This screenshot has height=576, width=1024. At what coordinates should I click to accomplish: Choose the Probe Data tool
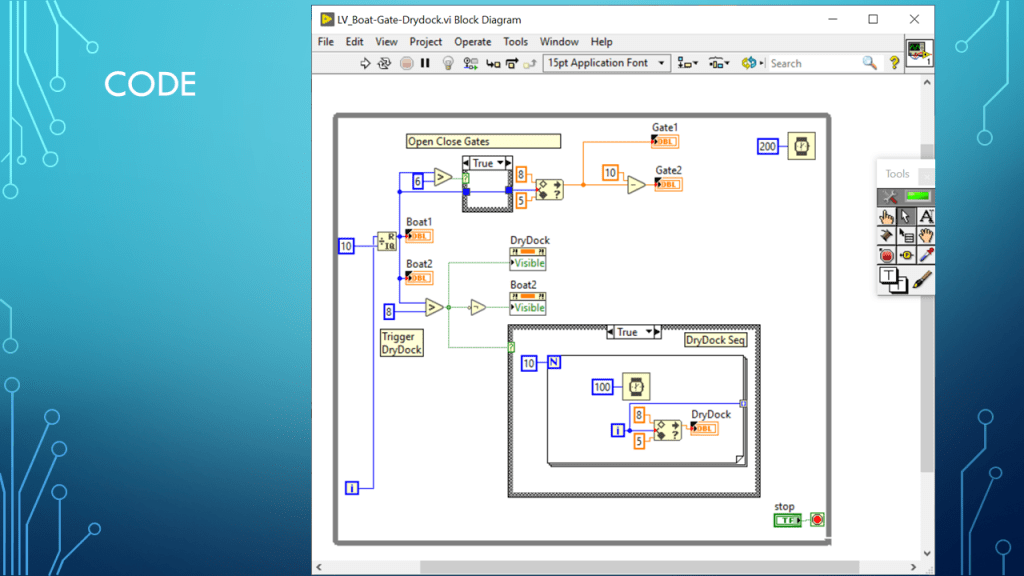click(906, 255)
